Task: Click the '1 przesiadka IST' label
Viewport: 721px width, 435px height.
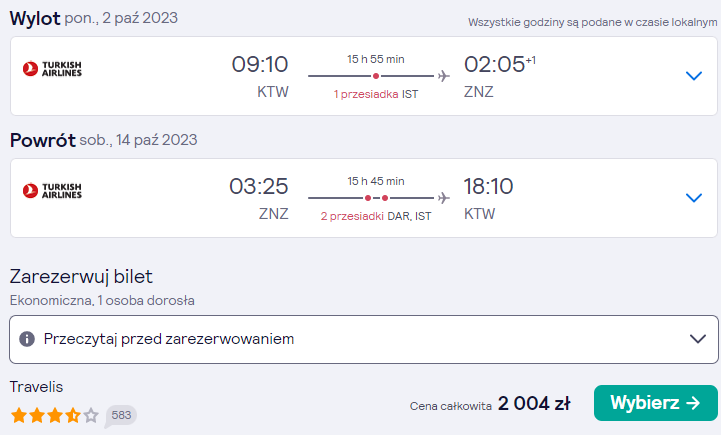Action: tap(376, 94)
